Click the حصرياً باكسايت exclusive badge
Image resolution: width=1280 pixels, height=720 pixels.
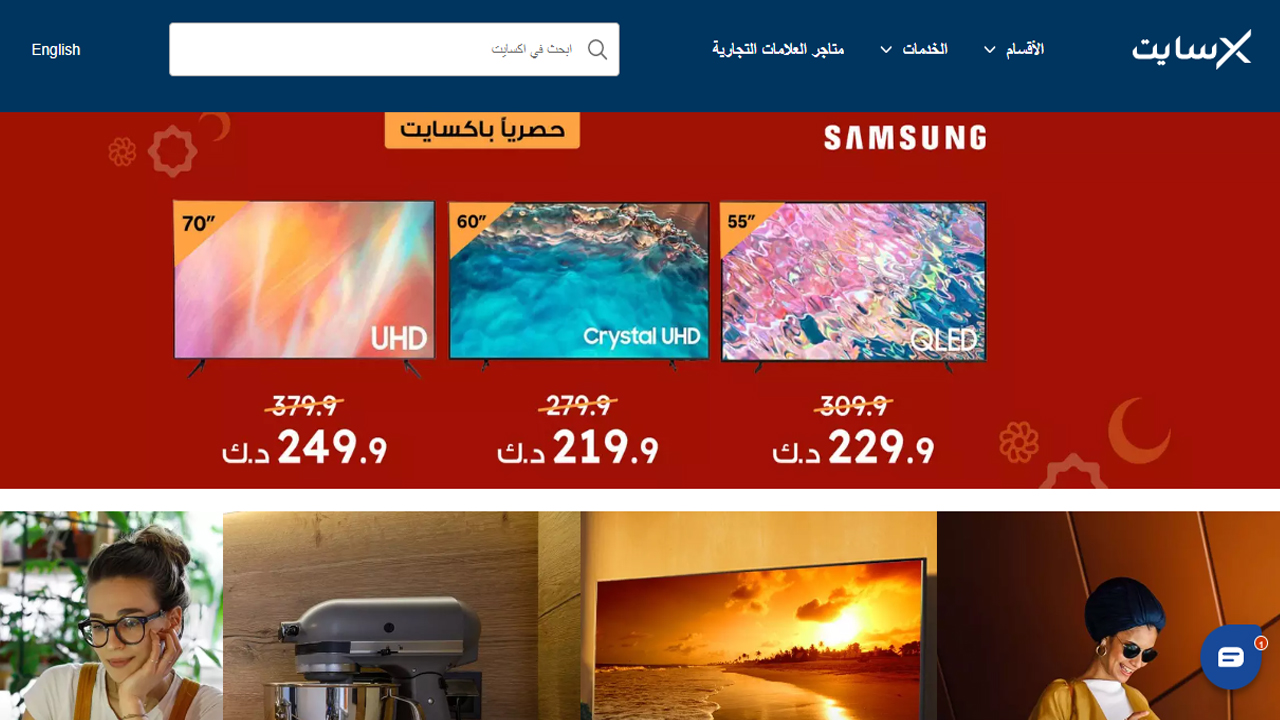[x=482, y=129]
